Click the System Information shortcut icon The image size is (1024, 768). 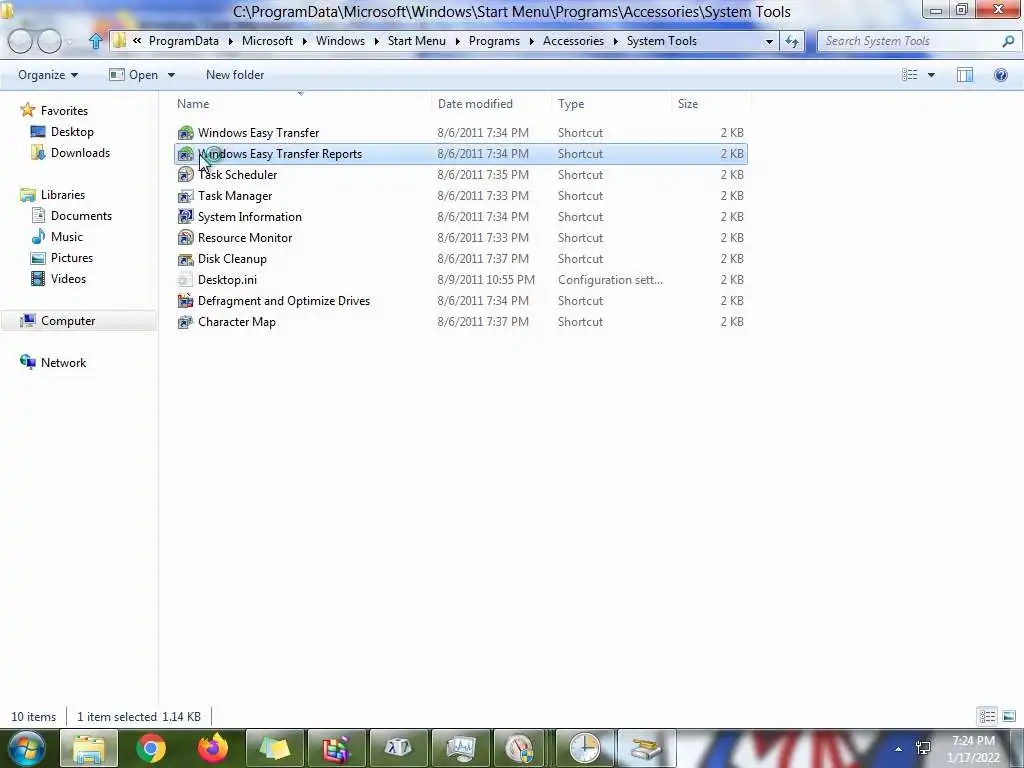point(185,216)
